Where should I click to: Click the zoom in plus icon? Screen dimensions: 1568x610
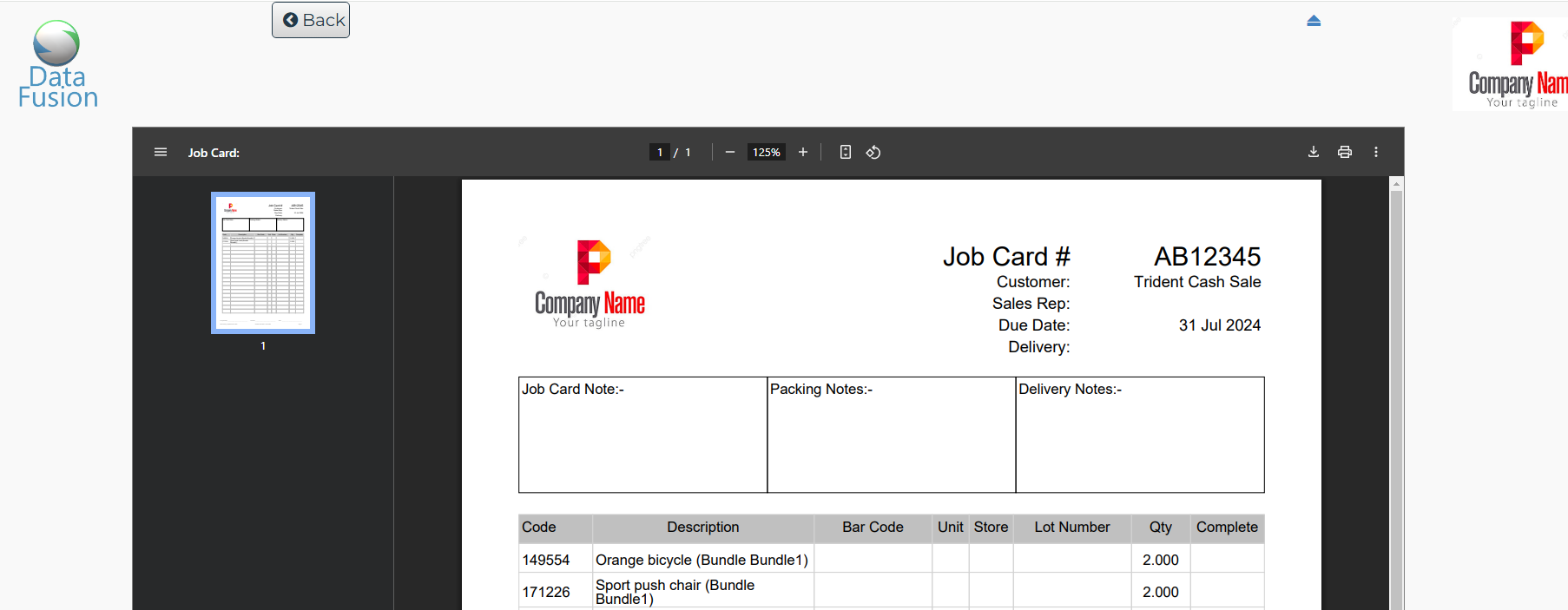pos(803,152)
